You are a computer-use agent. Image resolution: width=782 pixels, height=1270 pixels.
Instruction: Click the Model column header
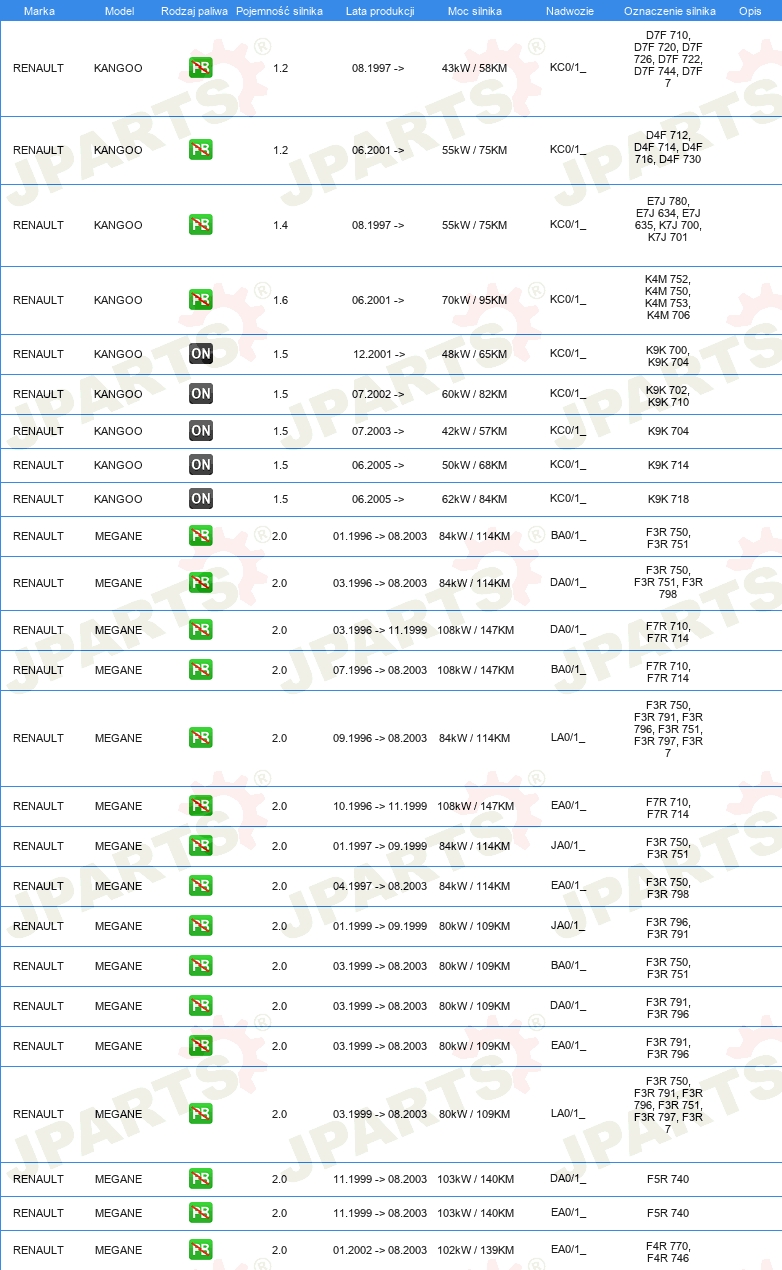pos(119,11)
